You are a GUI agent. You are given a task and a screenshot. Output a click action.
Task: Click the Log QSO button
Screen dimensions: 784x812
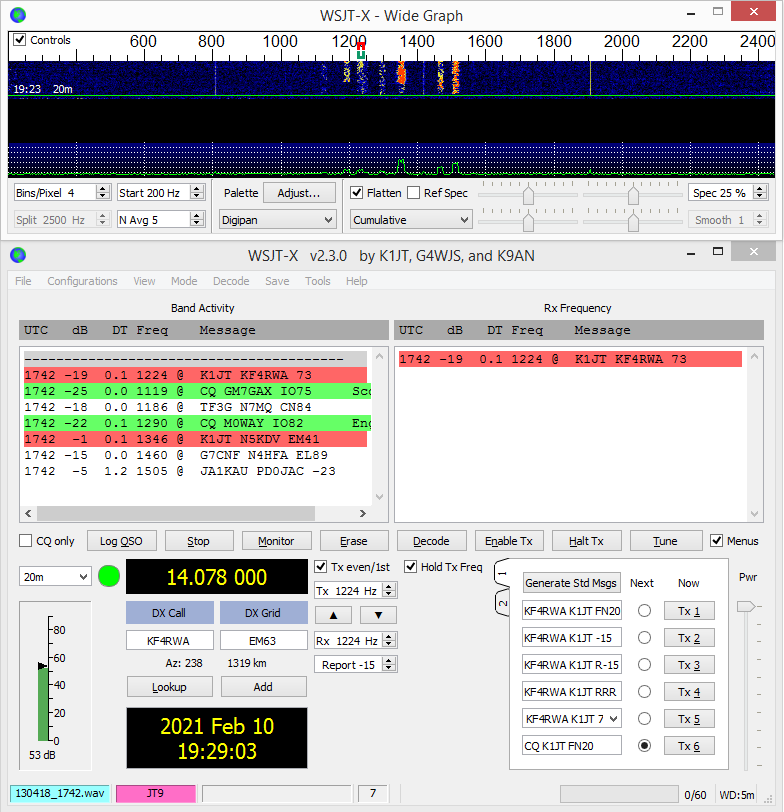[121, 541]
